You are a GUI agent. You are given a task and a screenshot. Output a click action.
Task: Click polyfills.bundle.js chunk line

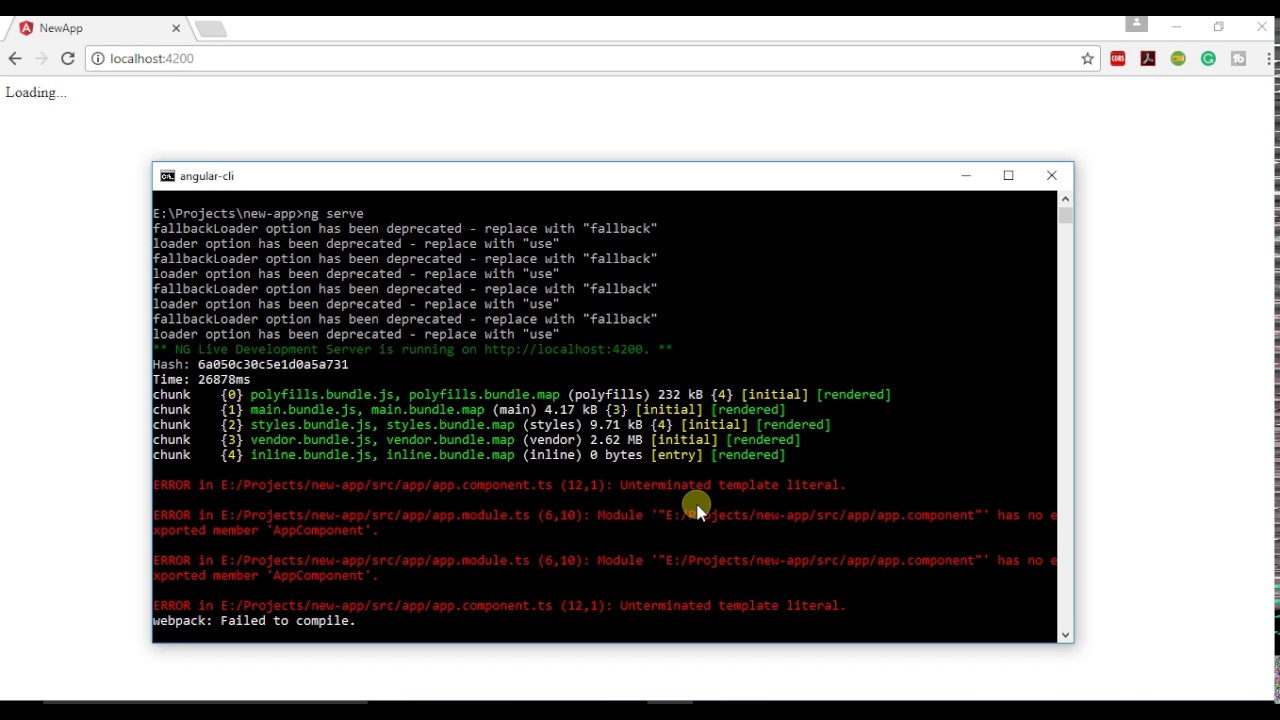coord(521,395)
